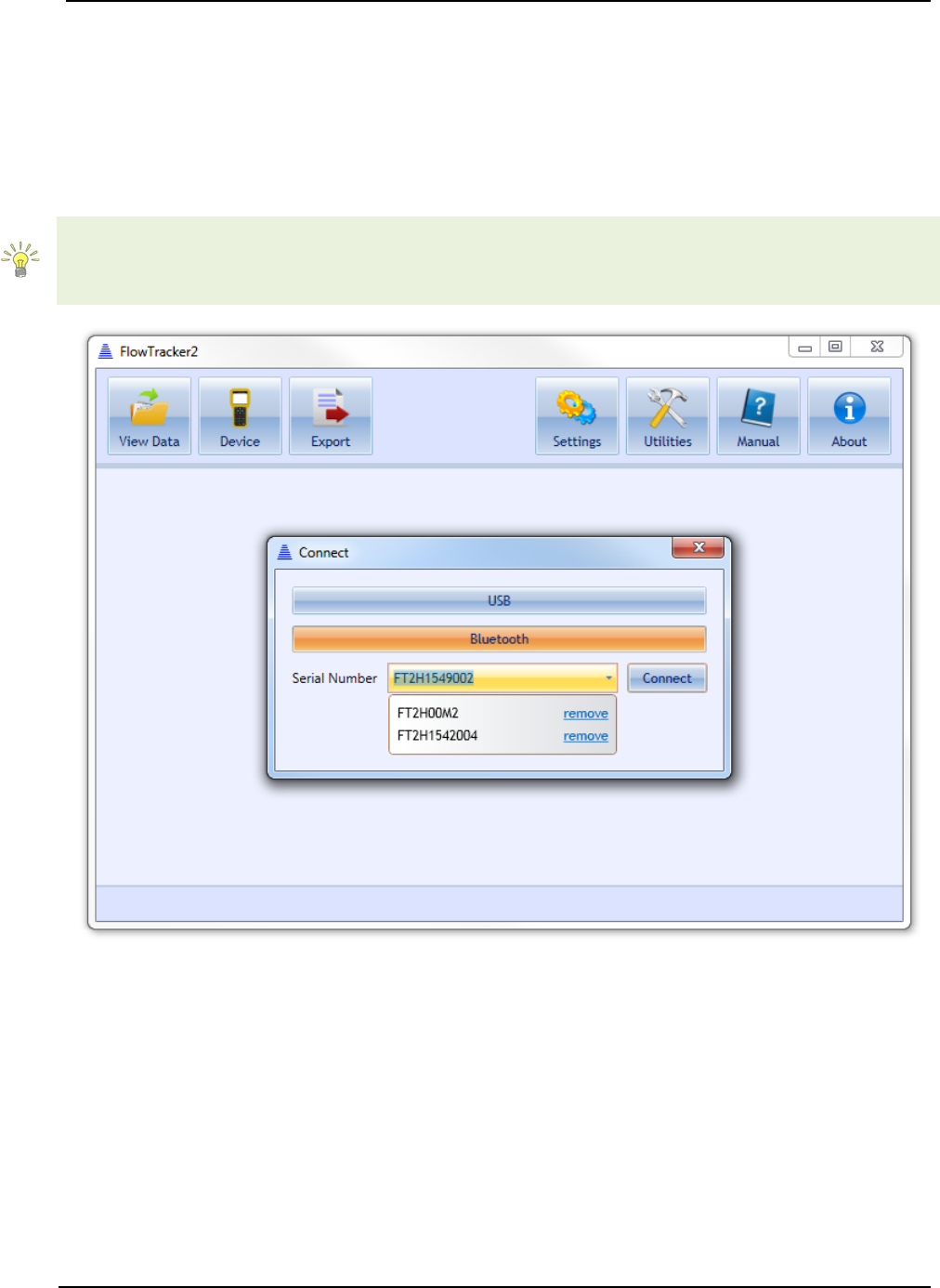Viewport: 940px width, 1288px height.
Task: Open the Device handheld icon
Action: point(240,415)
